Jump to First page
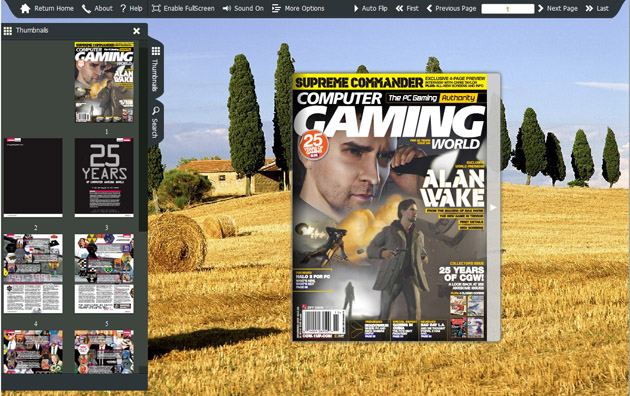This screenshot has width=630, height=396. tap(407, 8)
